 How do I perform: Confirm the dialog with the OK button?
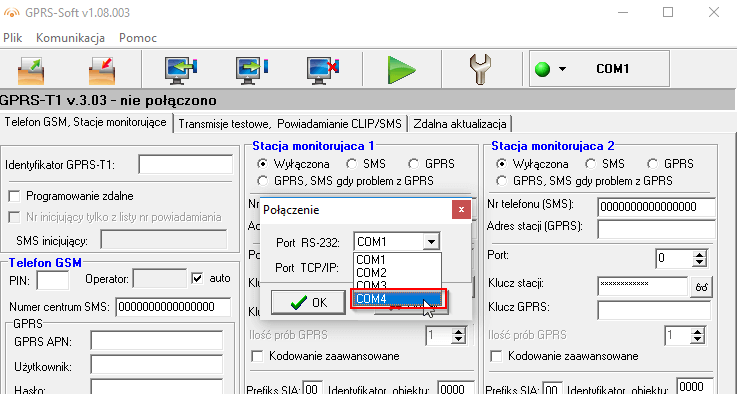(x=309, y=302)
